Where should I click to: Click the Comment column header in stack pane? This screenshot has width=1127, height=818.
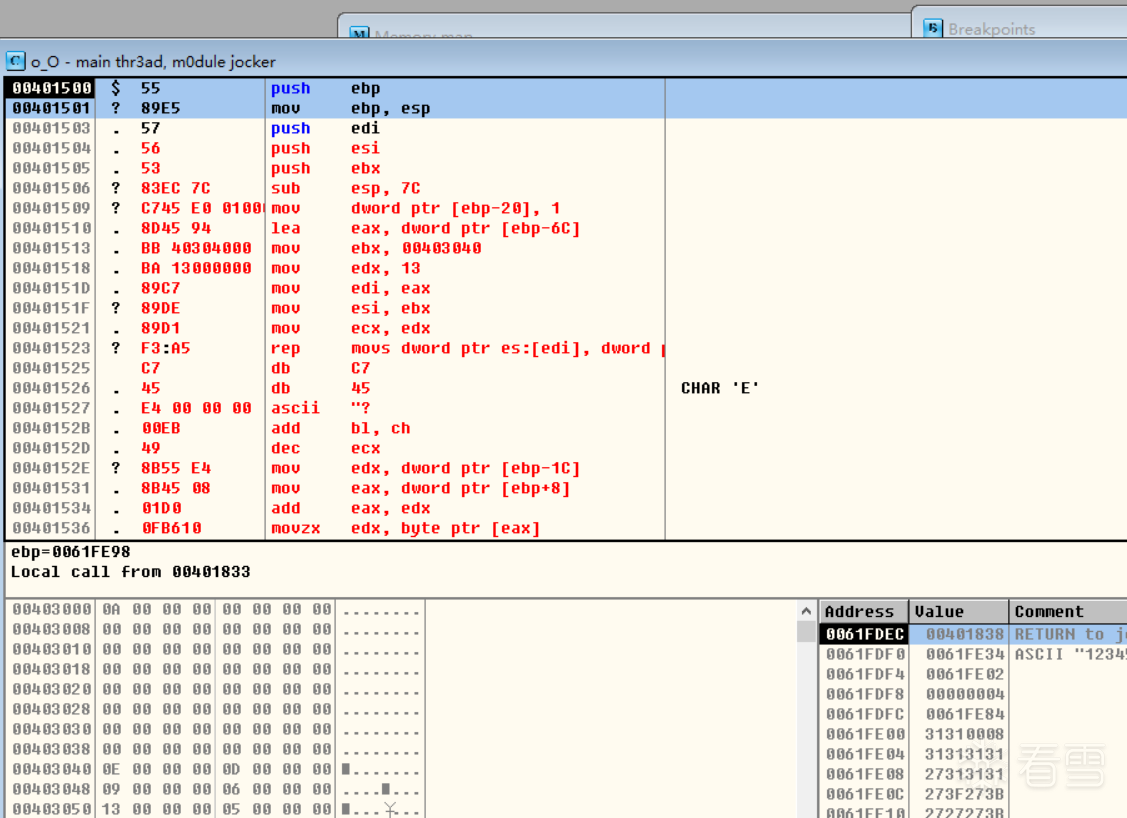(x=1068, y=611)
